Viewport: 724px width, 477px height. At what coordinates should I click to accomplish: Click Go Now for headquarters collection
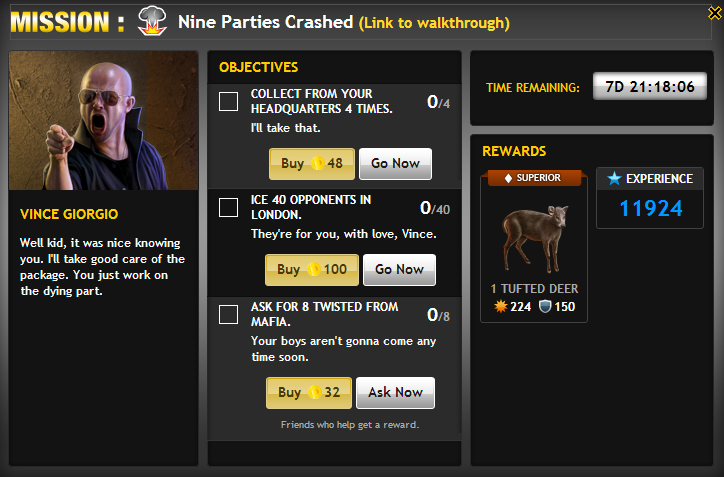click(395, 163)
